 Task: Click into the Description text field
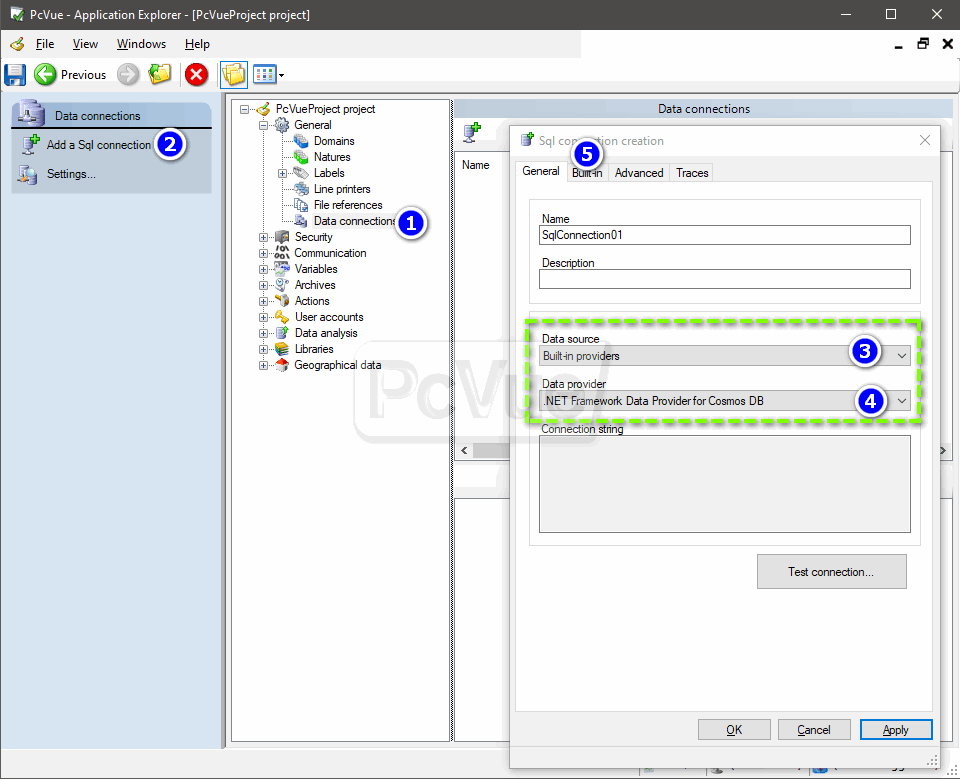(724, 279)
